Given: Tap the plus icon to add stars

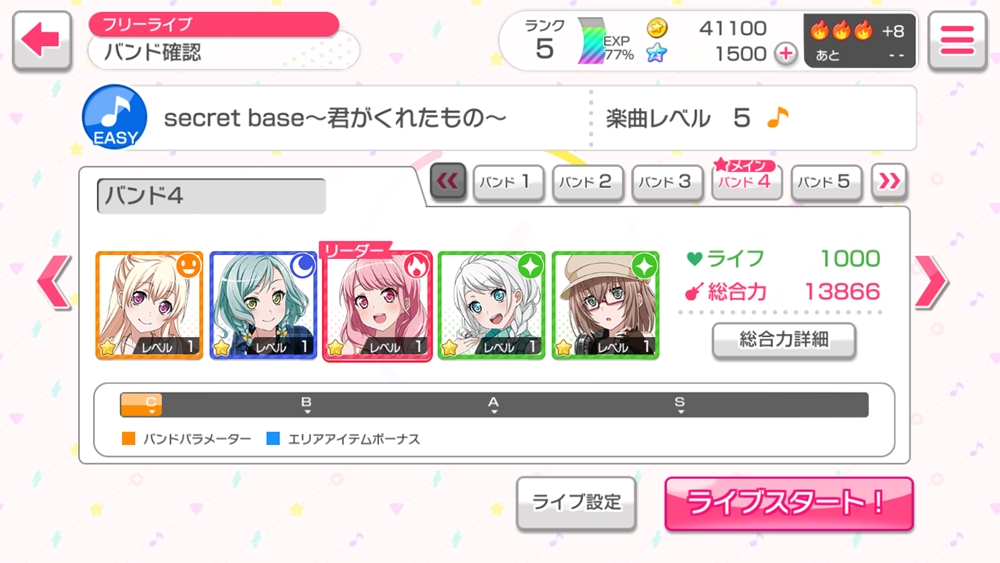Looking at the screenshot, I should [786, 54].
